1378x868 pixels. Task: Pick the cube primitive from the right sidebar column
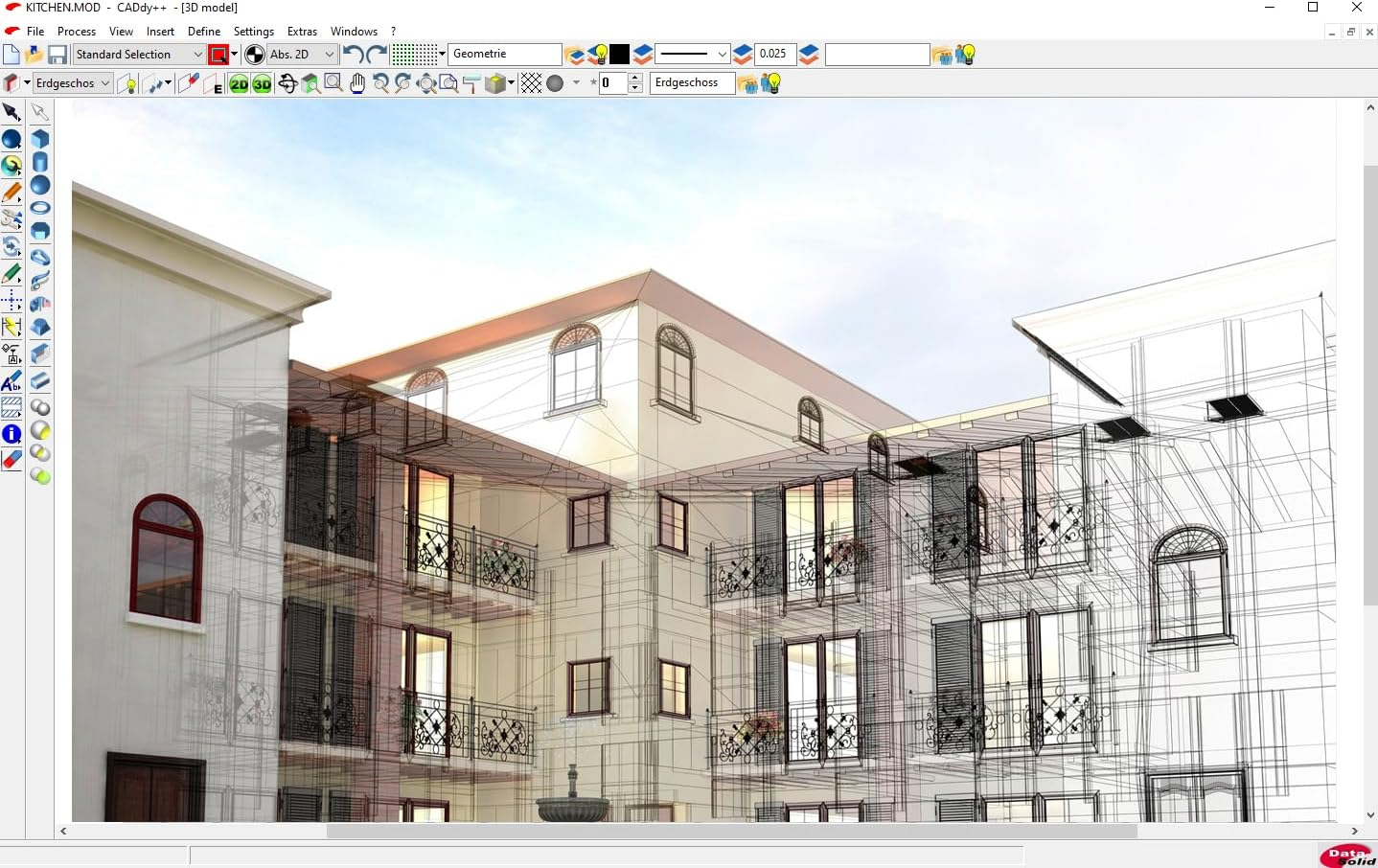pos(39,138)
